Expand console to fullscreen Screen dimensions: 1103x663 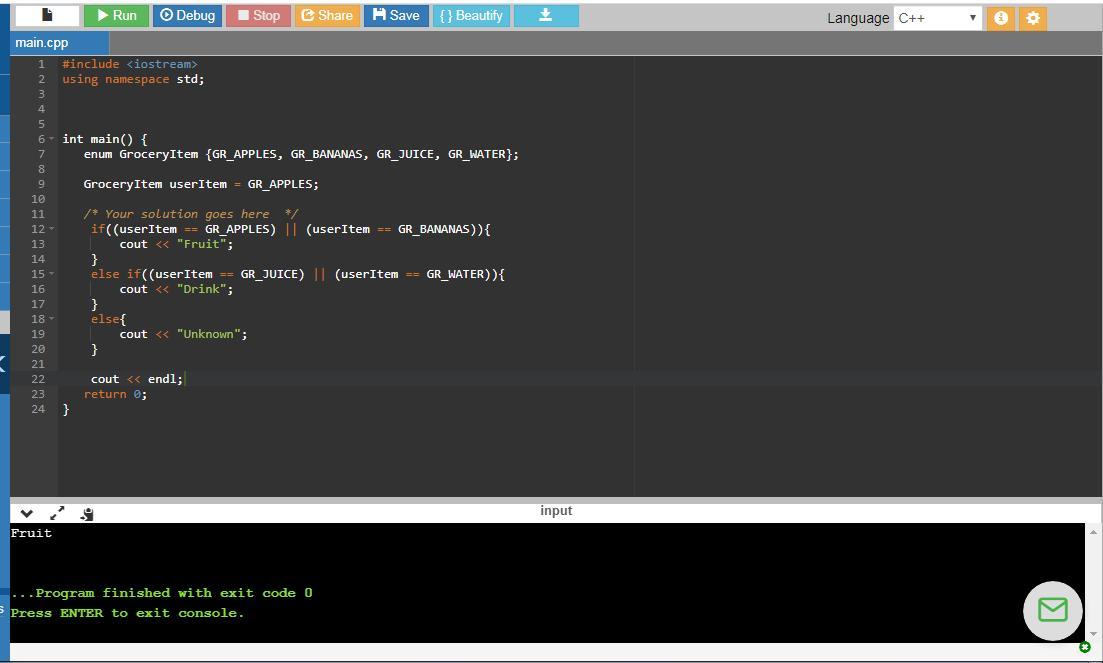pyautogui.click(x=57, y=513)
